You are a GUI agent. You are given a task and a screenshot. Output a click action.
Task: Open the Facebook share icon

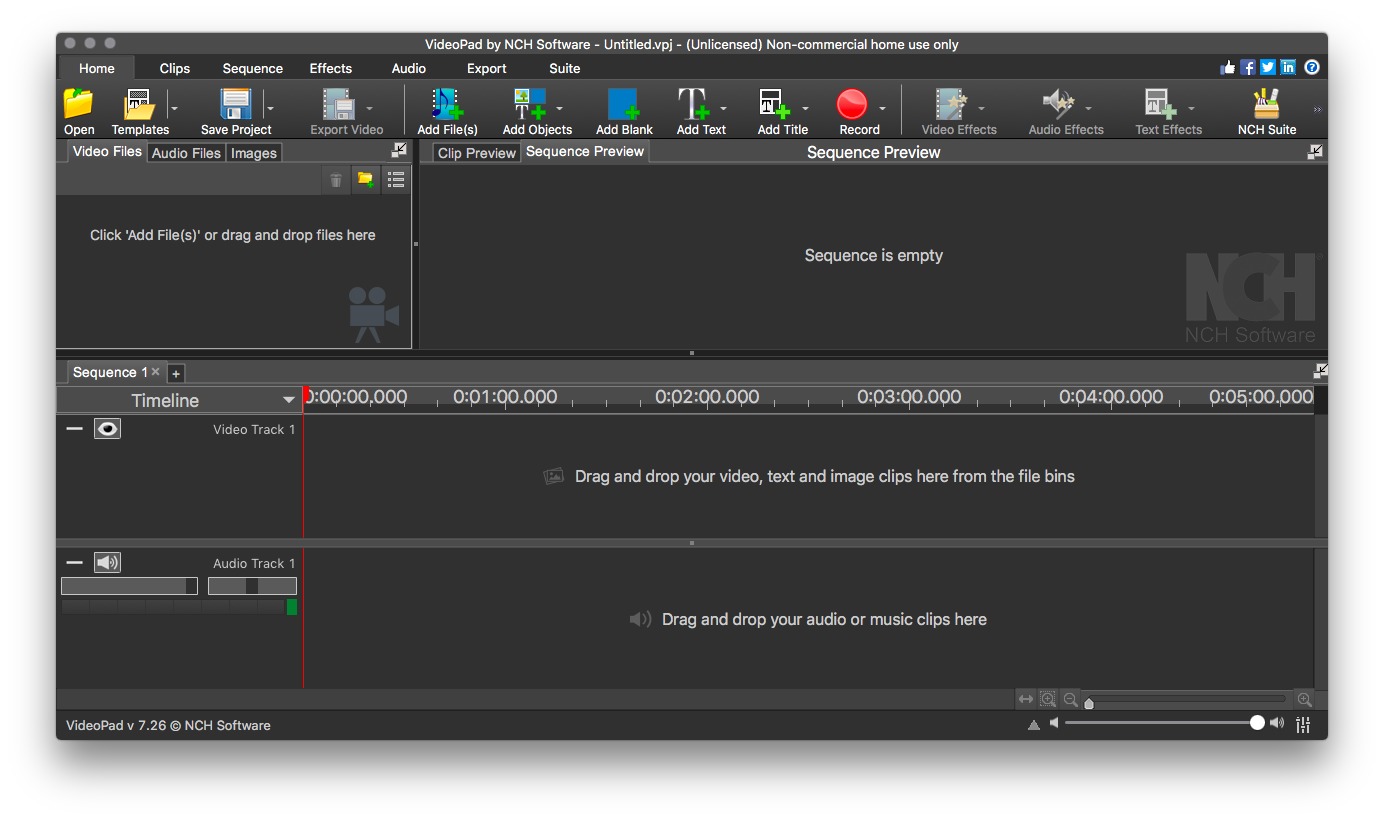point(1248,68)
